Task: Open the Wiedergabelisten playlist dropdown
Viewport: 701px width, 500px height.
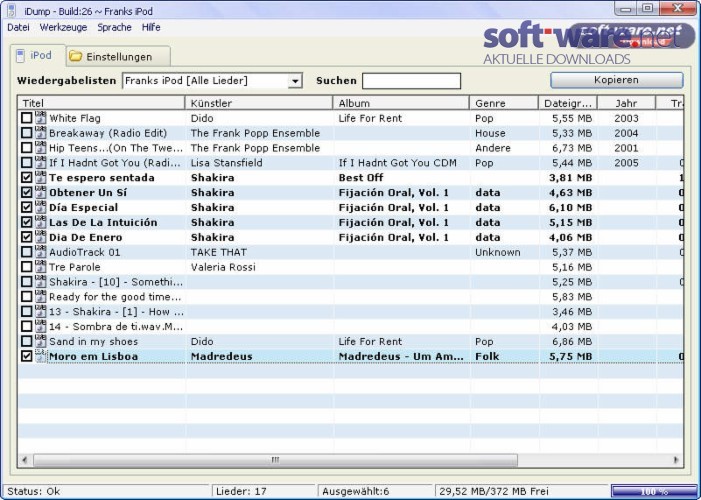Action: click(x=295, y=81)
